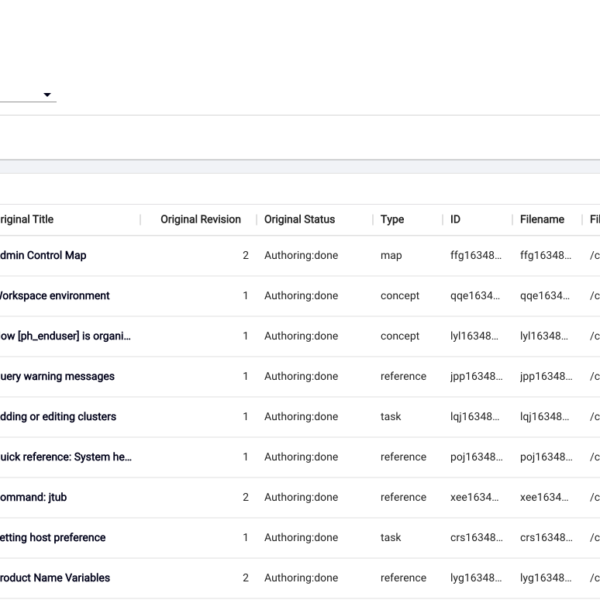
Task: Click Authoring:done status in Setting host preference row
Action: (301, 537)
